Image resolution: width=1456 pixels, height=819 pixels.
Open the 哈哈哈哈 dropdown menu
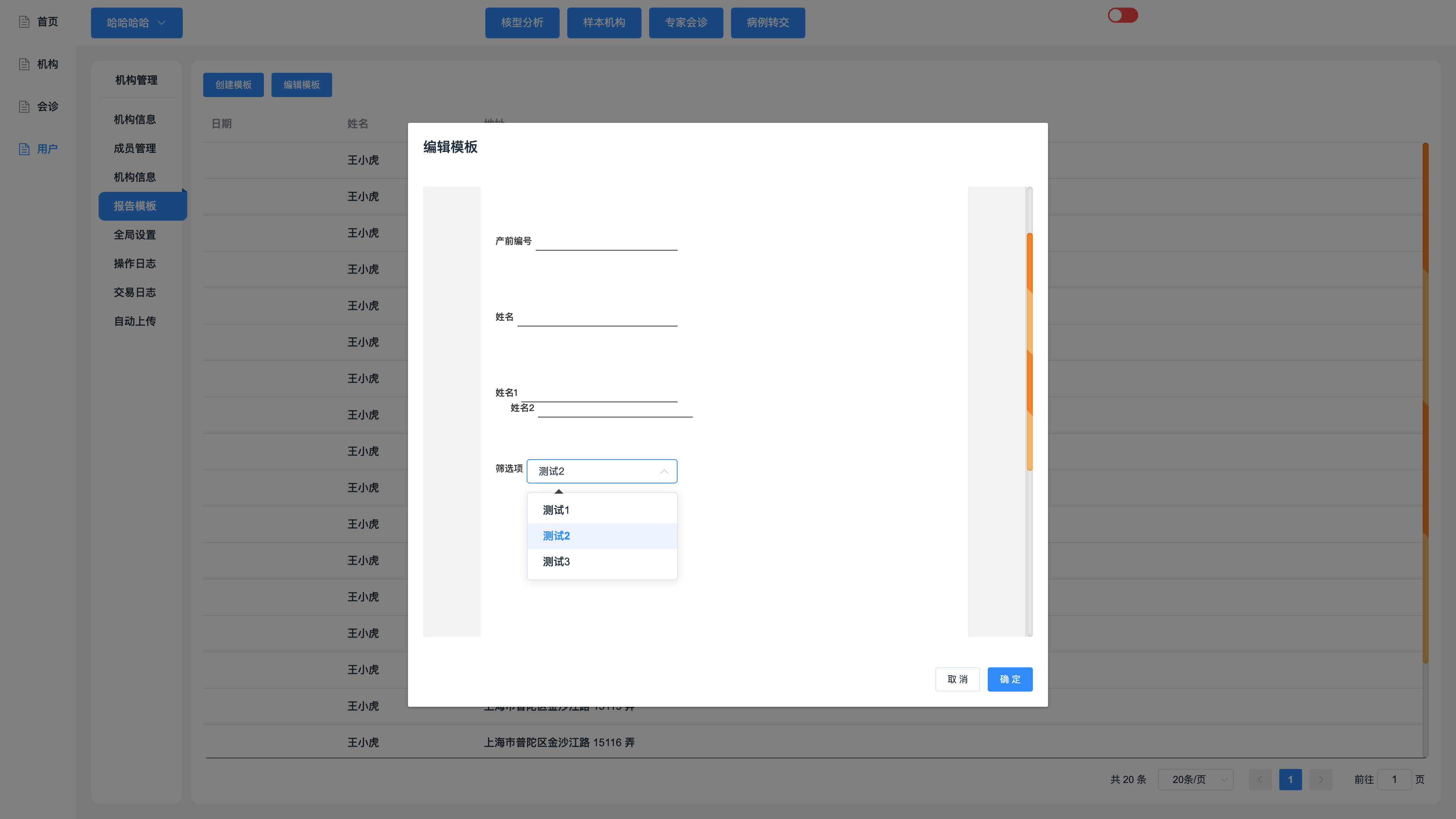pyautogui.click(x=136, y=23)
